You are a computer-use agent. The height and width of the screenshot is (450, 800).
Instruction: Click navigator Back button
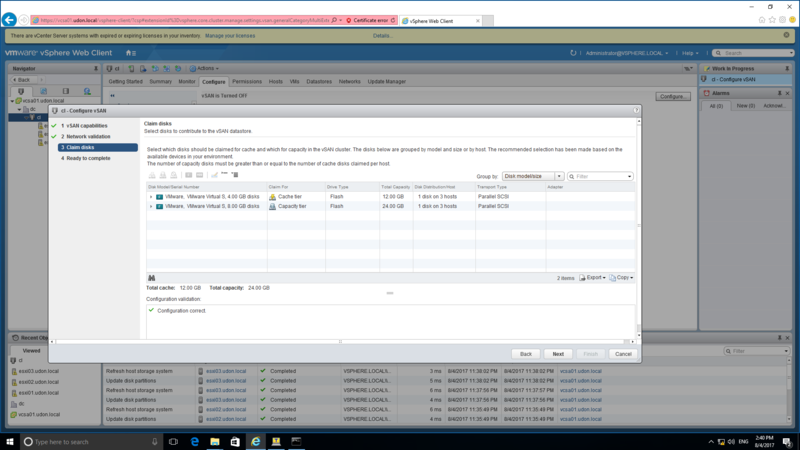click(x=21, y=80)
